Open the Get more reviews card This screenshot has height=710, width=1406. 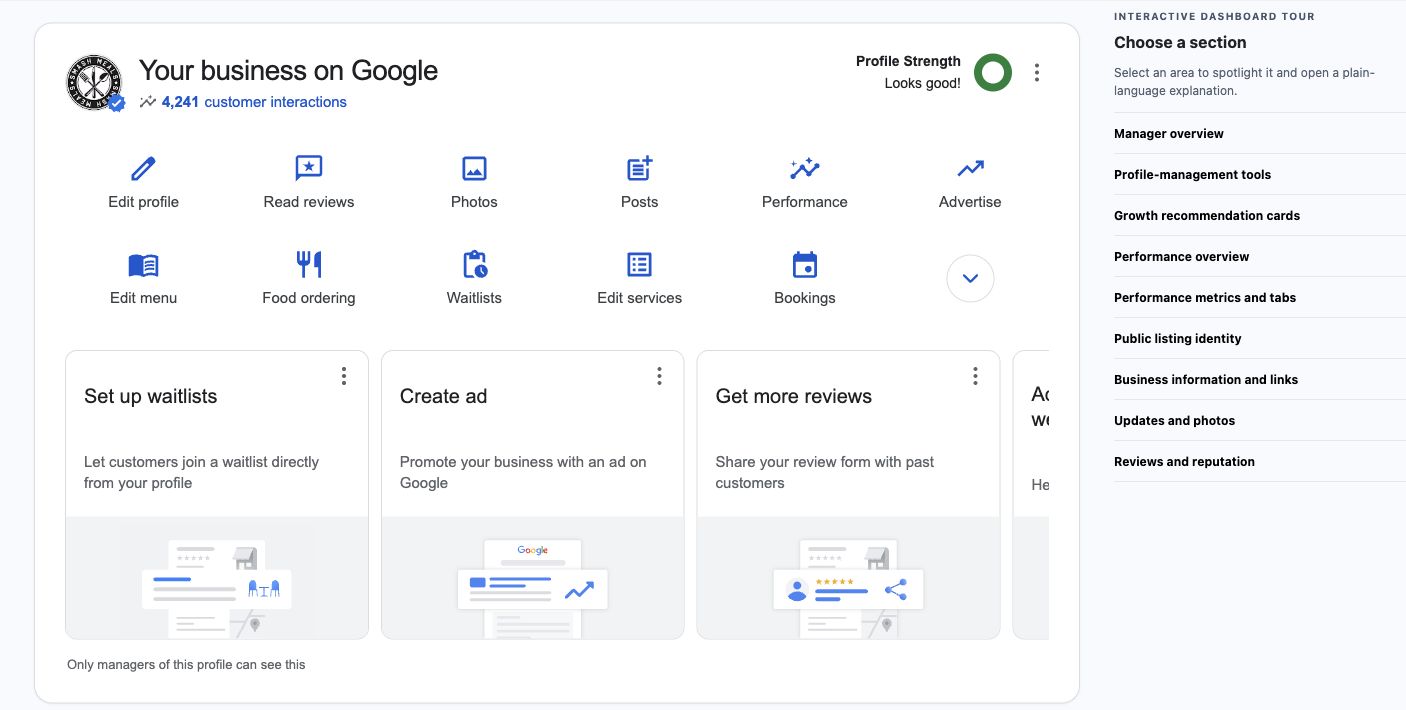pyautogui.click(x=849, y=494)
